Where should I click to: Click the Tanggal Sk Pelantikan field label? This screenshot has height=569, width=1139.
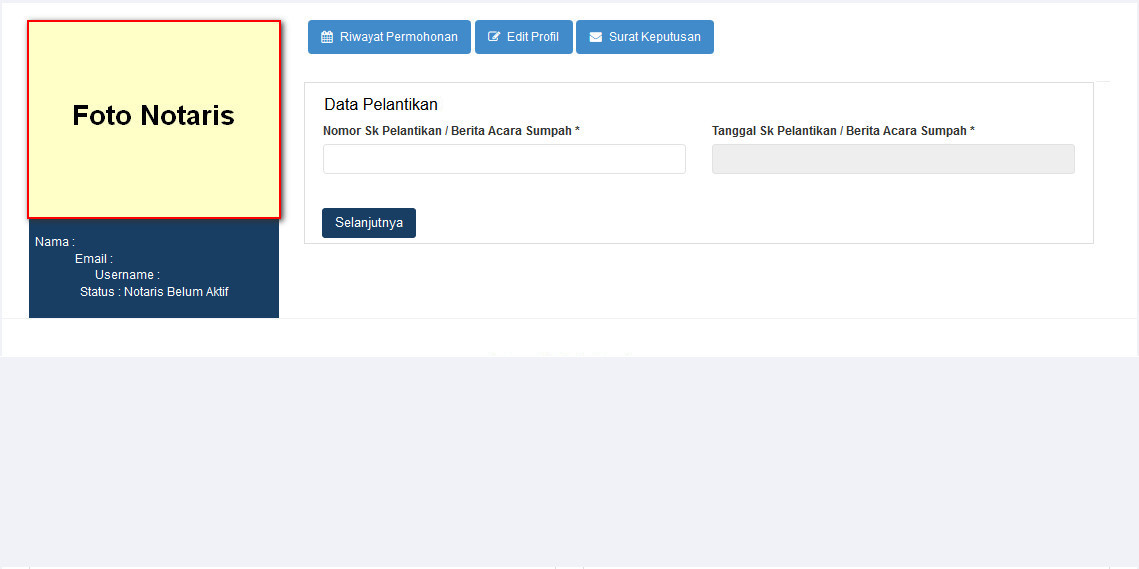point(838,131)
